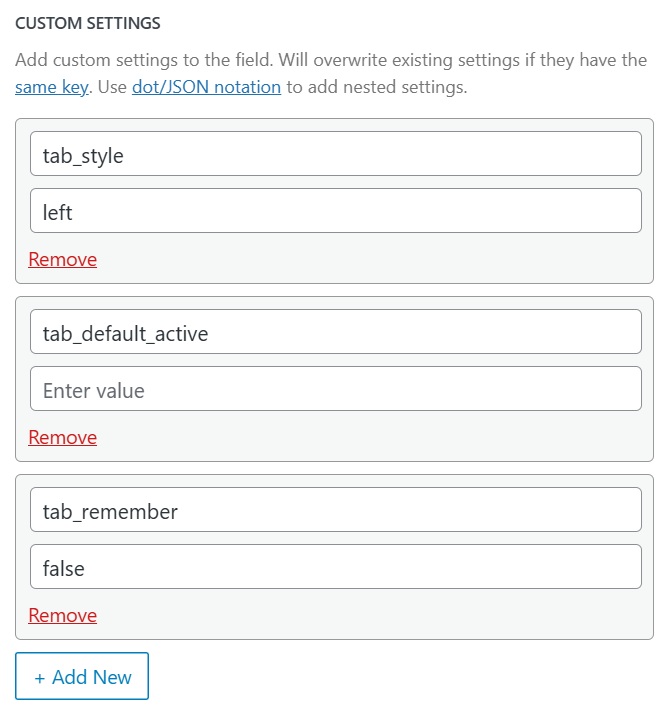Click the tab_remember group panel background
The width and height of the screenshot is (672, 706).
click(x=360, y=617)
